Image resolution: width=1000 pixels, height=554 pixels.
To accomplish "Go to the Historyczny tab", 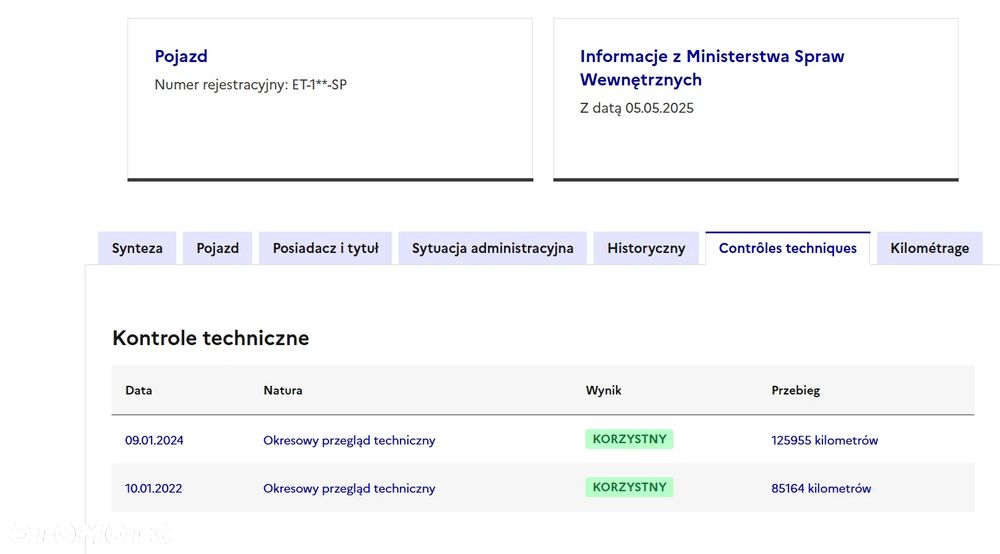I will point(646,248).
